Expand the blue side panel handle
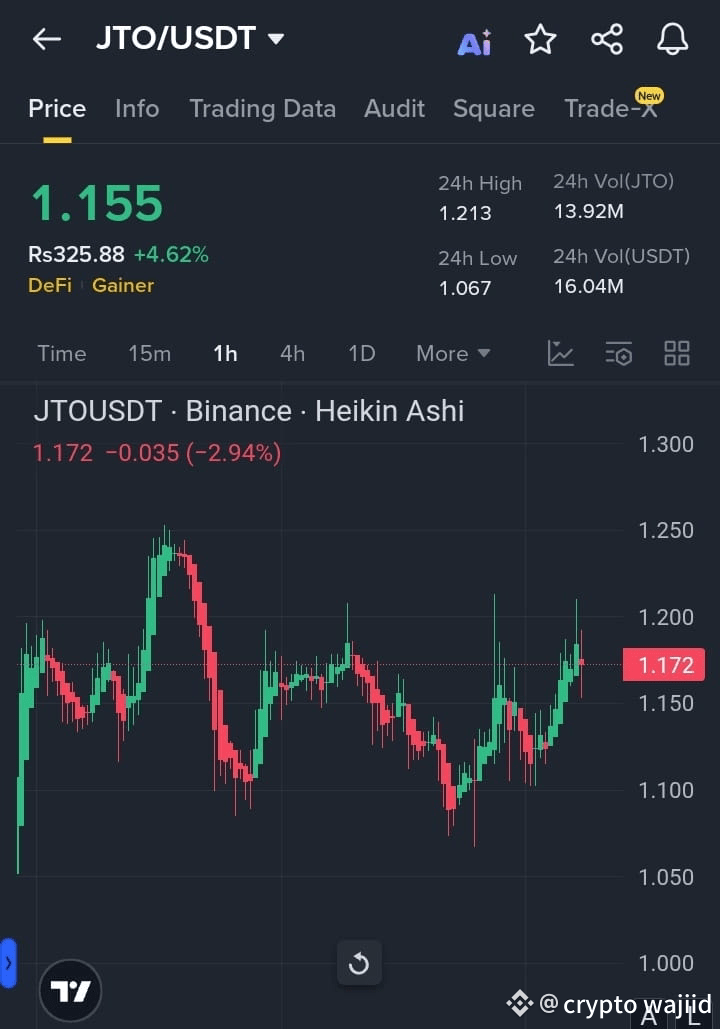Screen dimensions: 720x1029 pos(8,963)
